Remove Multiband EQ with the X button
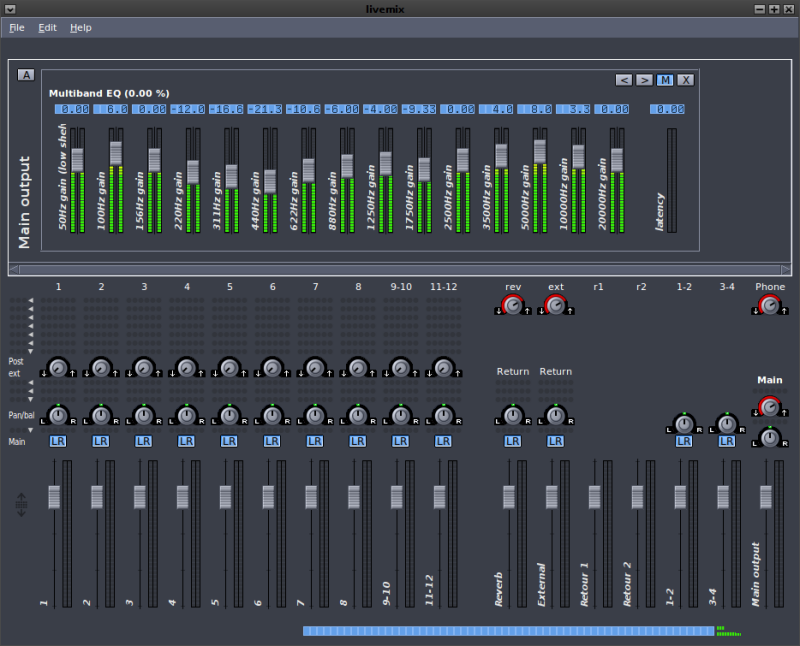Viewport: 800px width, 646px height. pos(685,80)
